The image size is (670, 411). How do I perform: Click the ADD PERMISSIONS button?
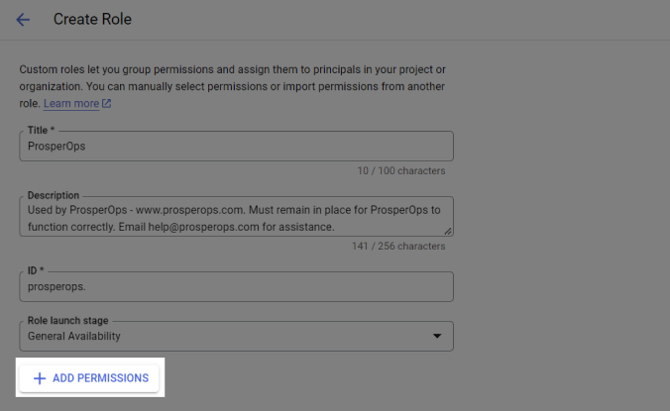[x=89, y=378]
